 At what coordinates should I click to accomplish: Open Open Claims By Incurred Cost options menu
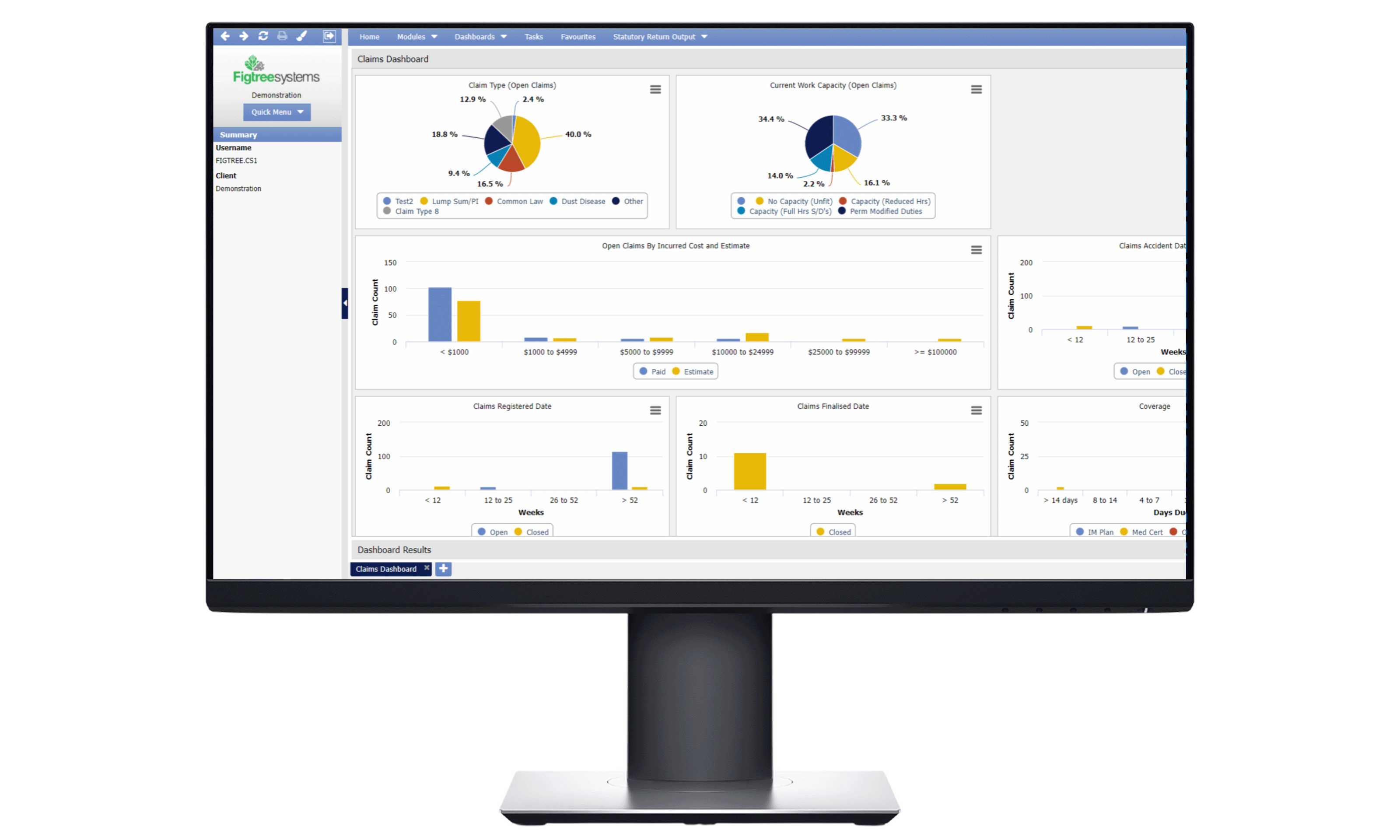coord(977,250)
